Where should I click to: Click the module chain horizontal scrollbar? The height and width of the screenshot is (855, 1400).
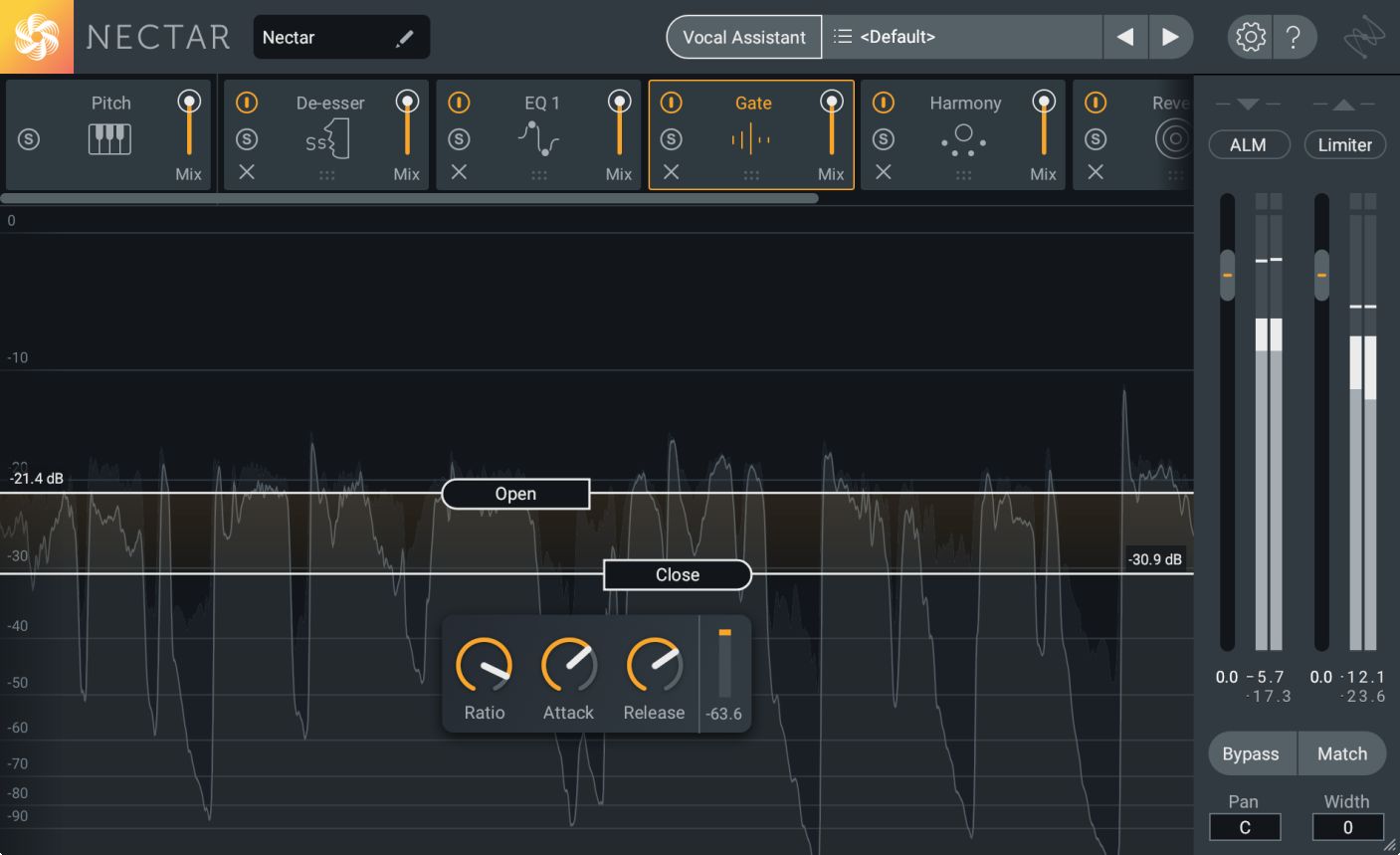[x=409, y=198]
